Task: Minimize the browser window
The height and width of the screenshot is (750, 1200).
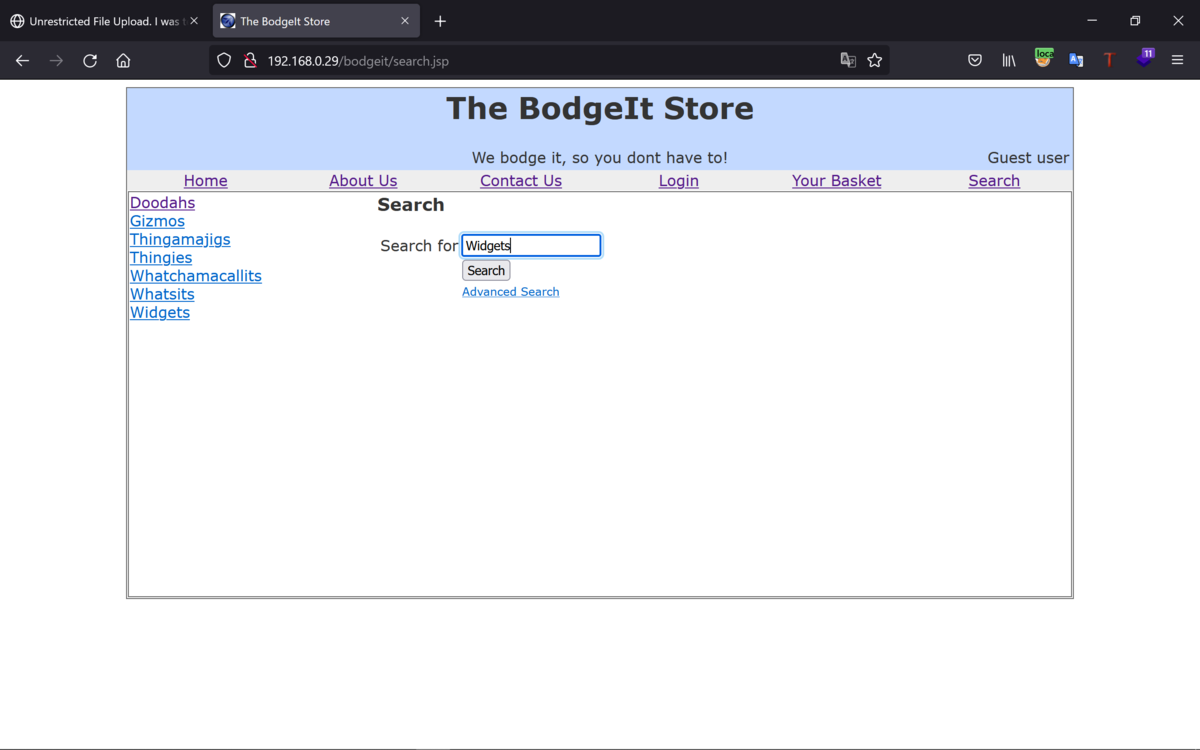Action: pos(1092,21)
